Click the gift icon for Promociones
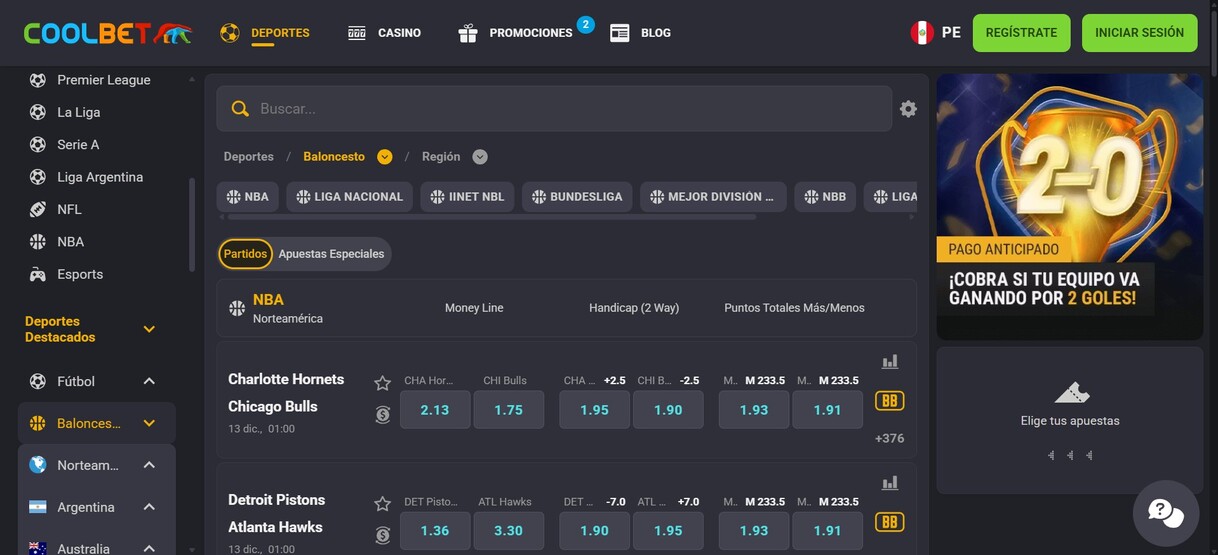The width and height of the screenshot is (1218, 555). (468, 33)
